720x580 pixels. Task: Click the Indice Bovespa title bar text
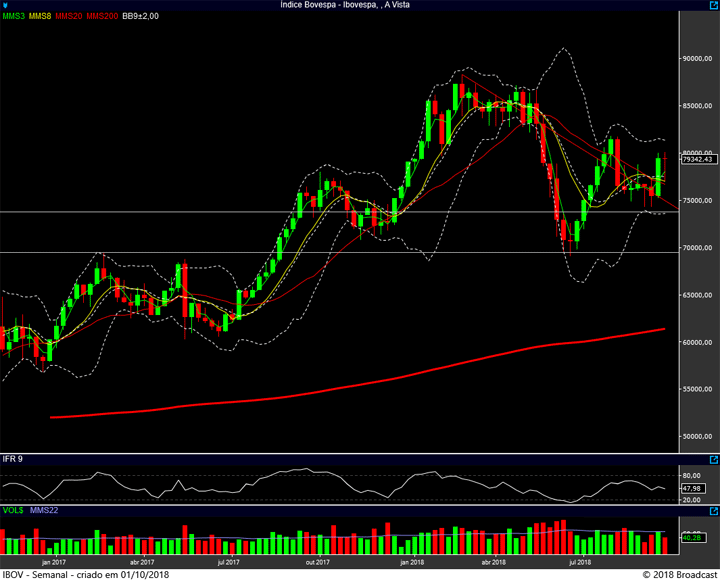click(359, 5)
